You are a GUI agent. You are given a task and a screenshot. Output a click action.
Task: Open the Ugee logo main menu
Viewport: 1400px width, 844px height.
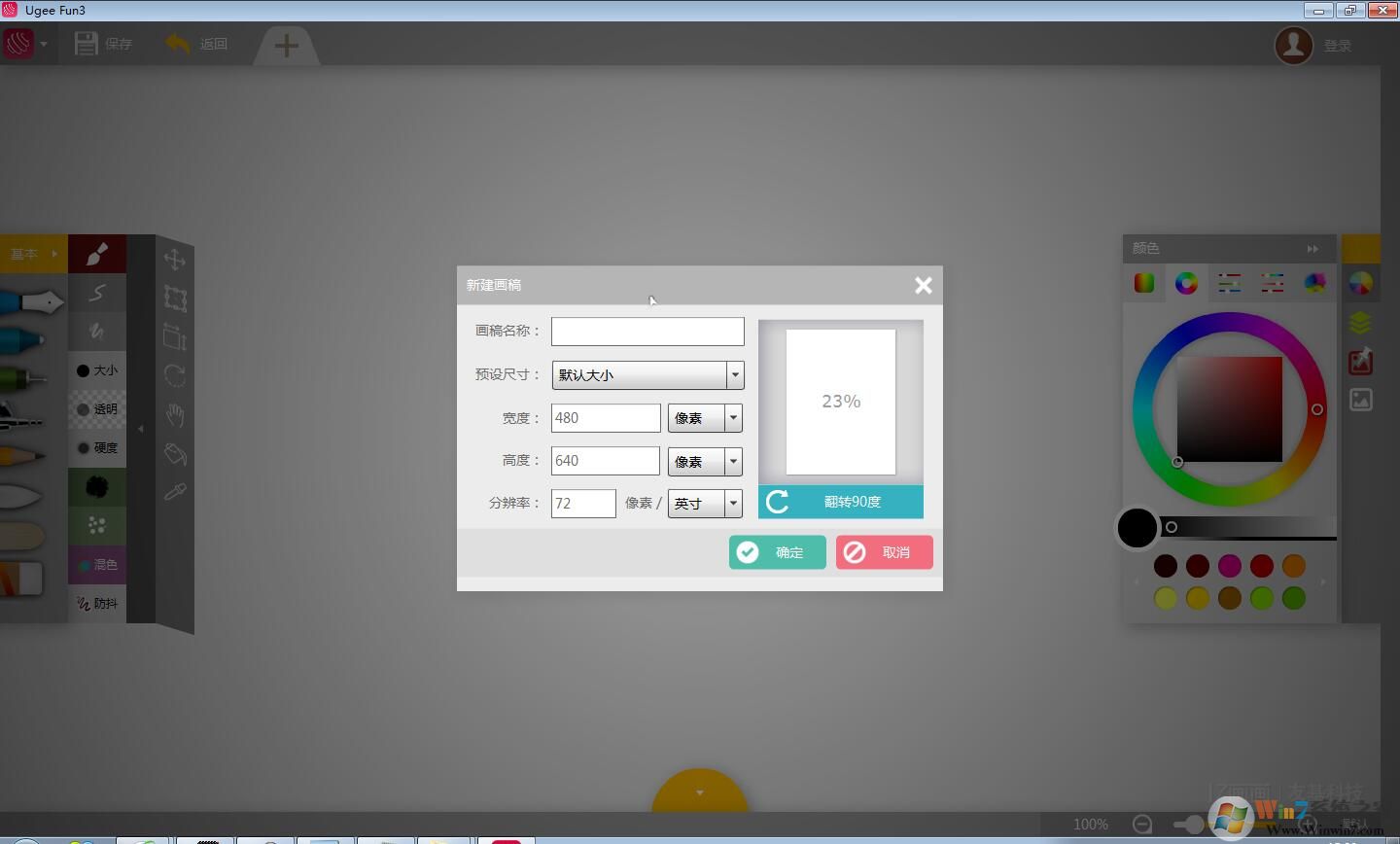click(18, 44)
